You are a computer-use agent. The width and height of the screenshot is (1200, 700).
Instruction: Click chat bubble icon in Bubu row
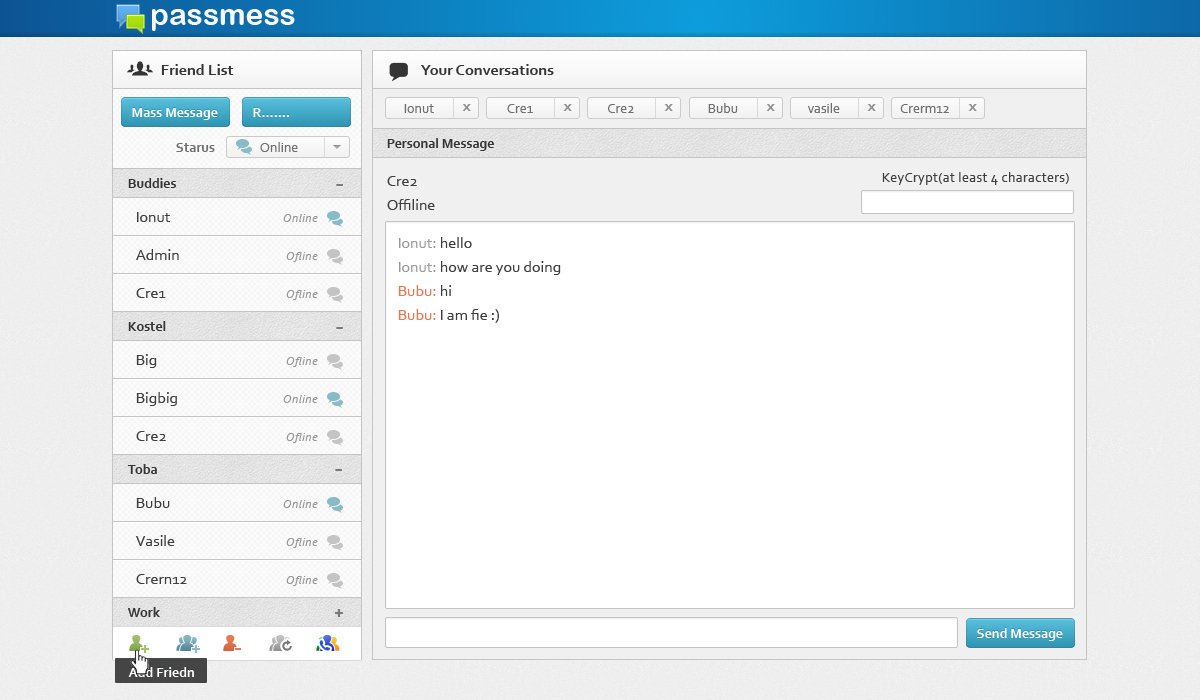coord(335,504)
